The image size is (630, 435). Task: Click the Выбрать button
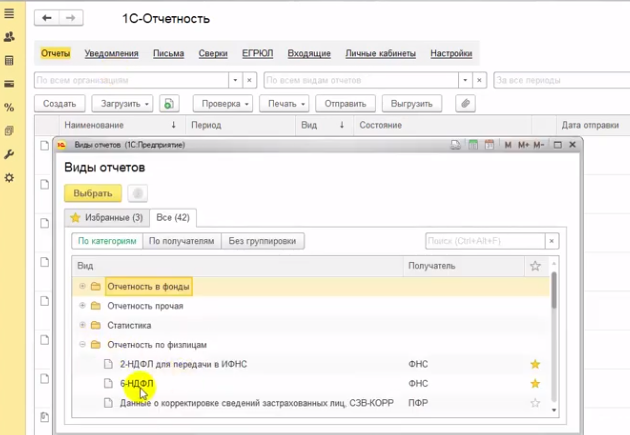pyautogui.click(x=93, y=193)
